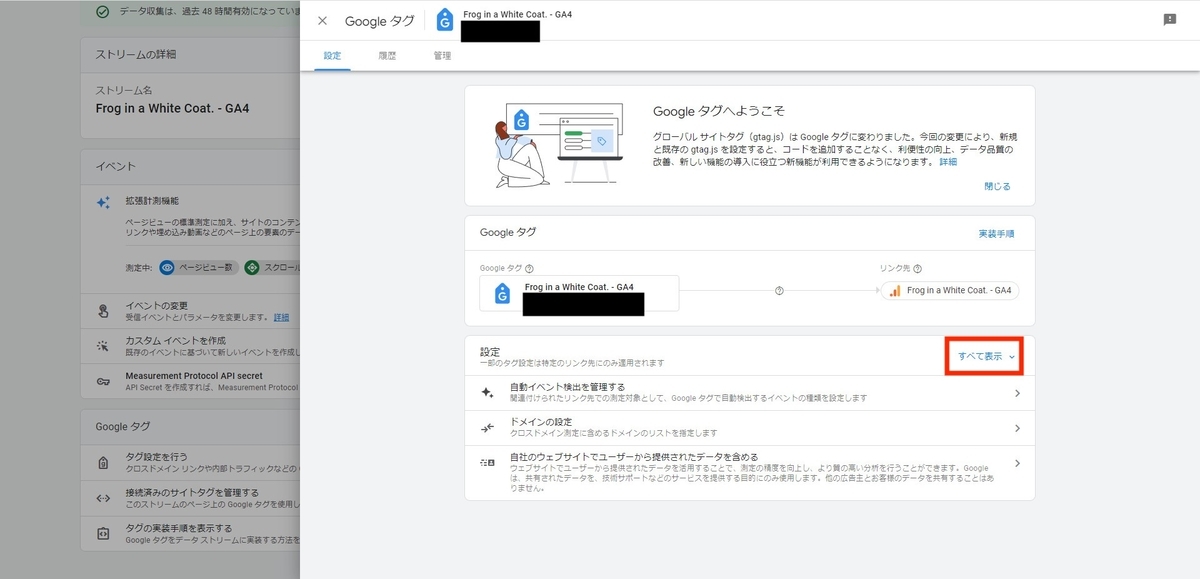Open Measurement Protocol API secret in background page

(190, 381)
